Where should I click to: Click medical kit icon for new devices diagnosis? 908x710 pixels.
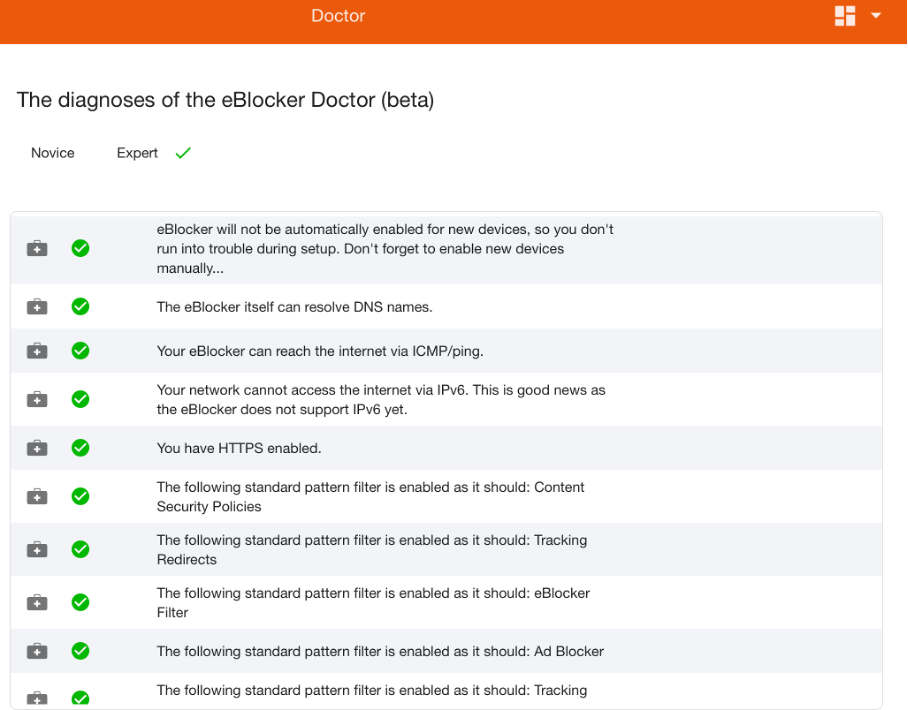[x=37, y=248]
